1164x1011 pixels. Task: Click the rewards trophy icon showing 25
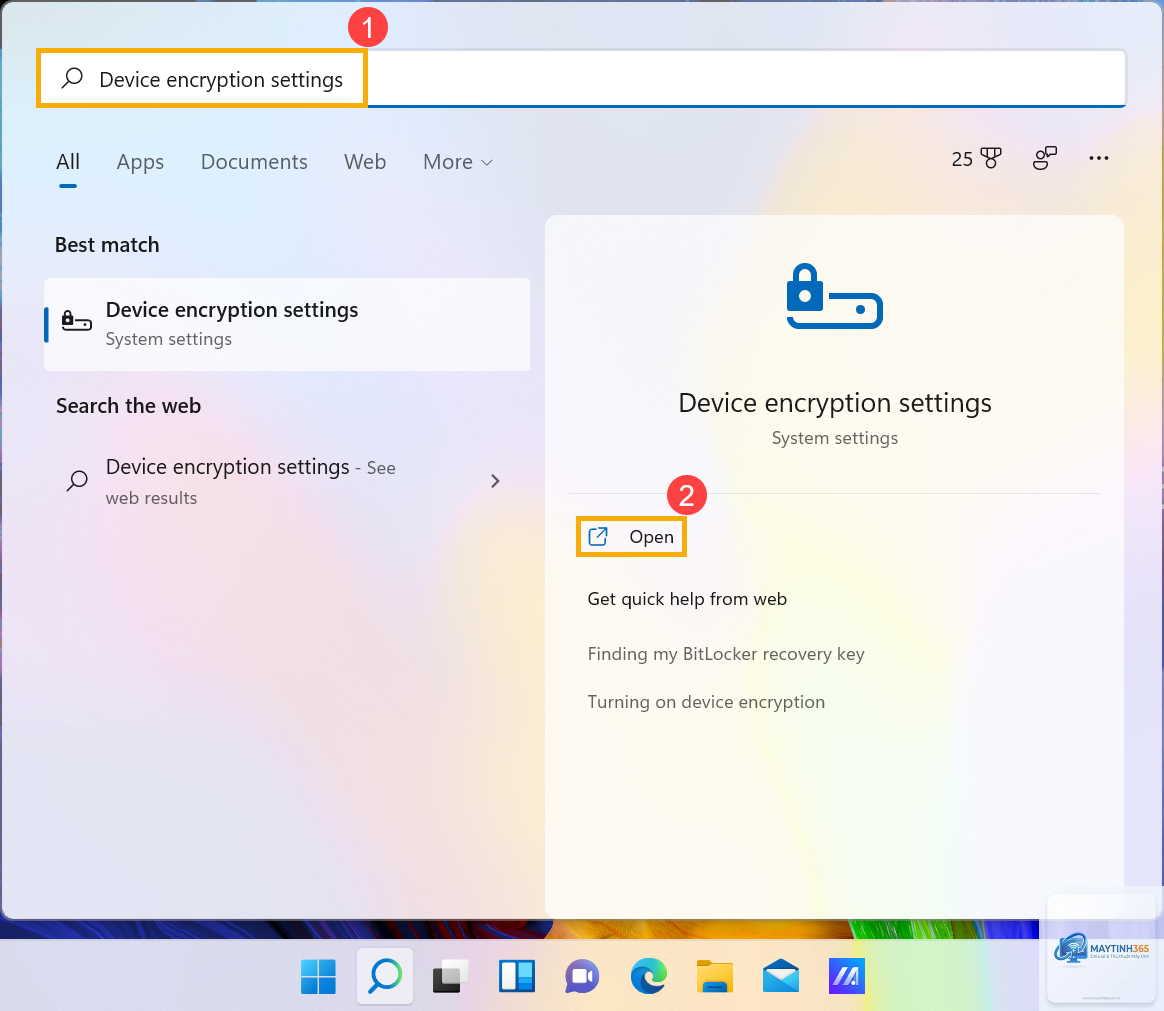coord(976,158)
